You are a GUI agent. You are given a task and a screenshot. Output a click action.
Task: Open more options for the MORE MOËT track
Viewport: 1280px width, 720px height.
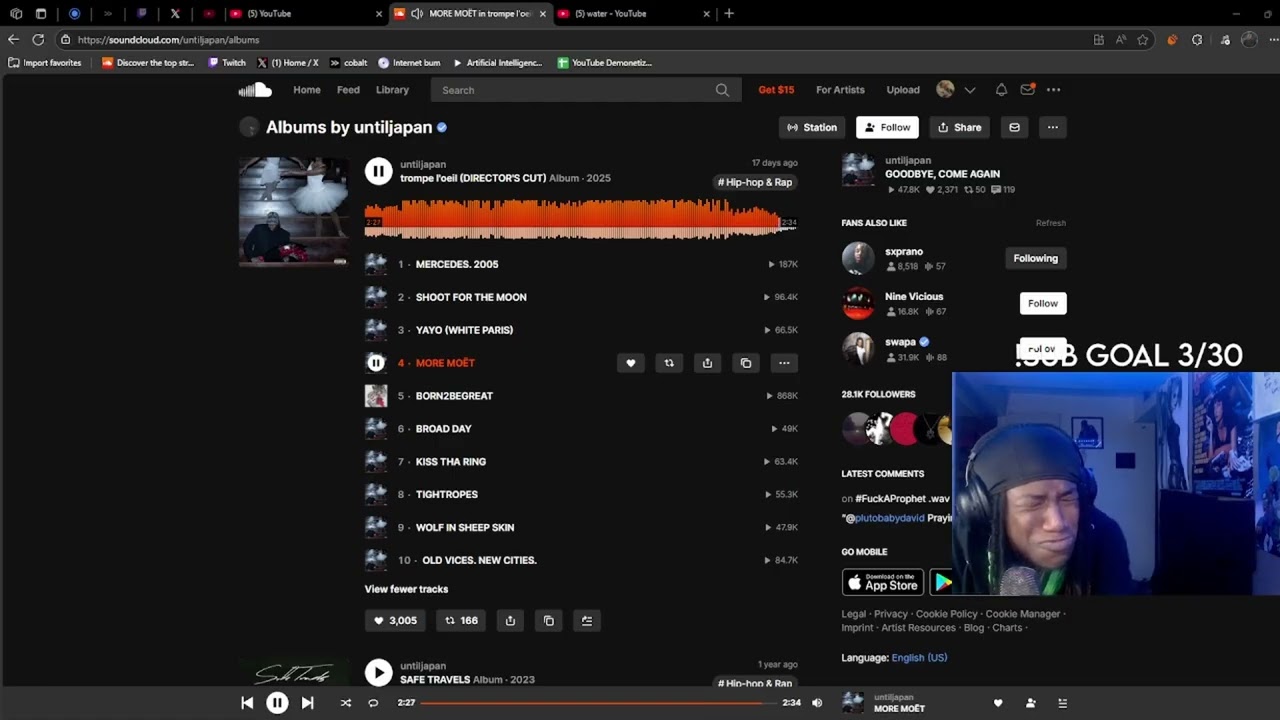pos(784,363)
